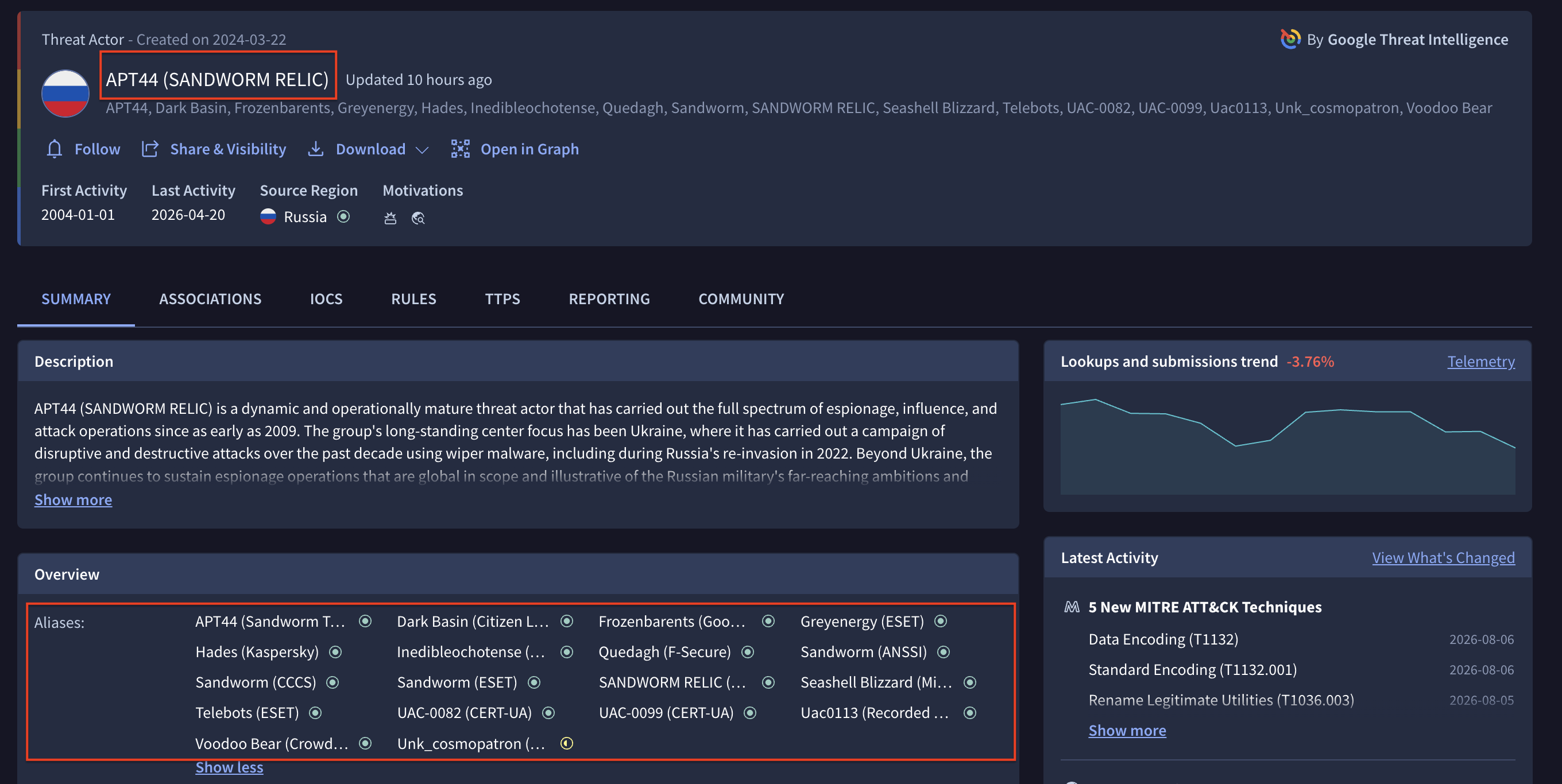
Task: Click the Google Threat Intelligence logo
Action: click(1290, 40)
